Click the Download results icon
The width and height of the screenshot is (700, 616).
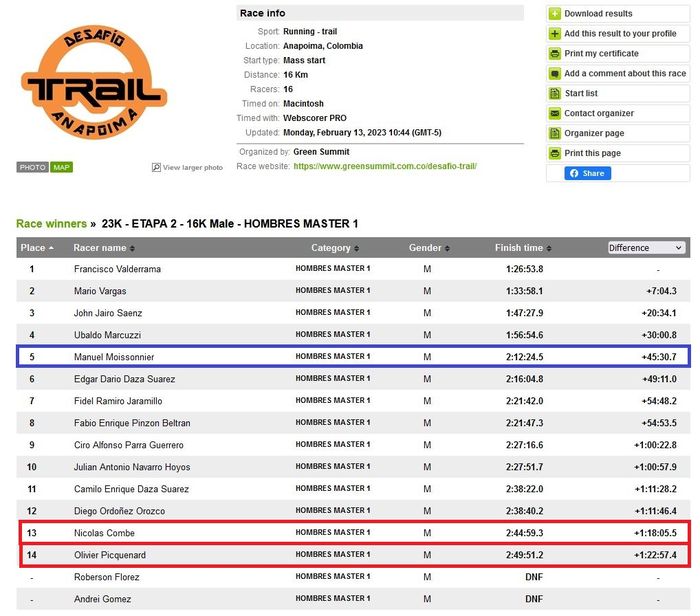tap(555, 14)
